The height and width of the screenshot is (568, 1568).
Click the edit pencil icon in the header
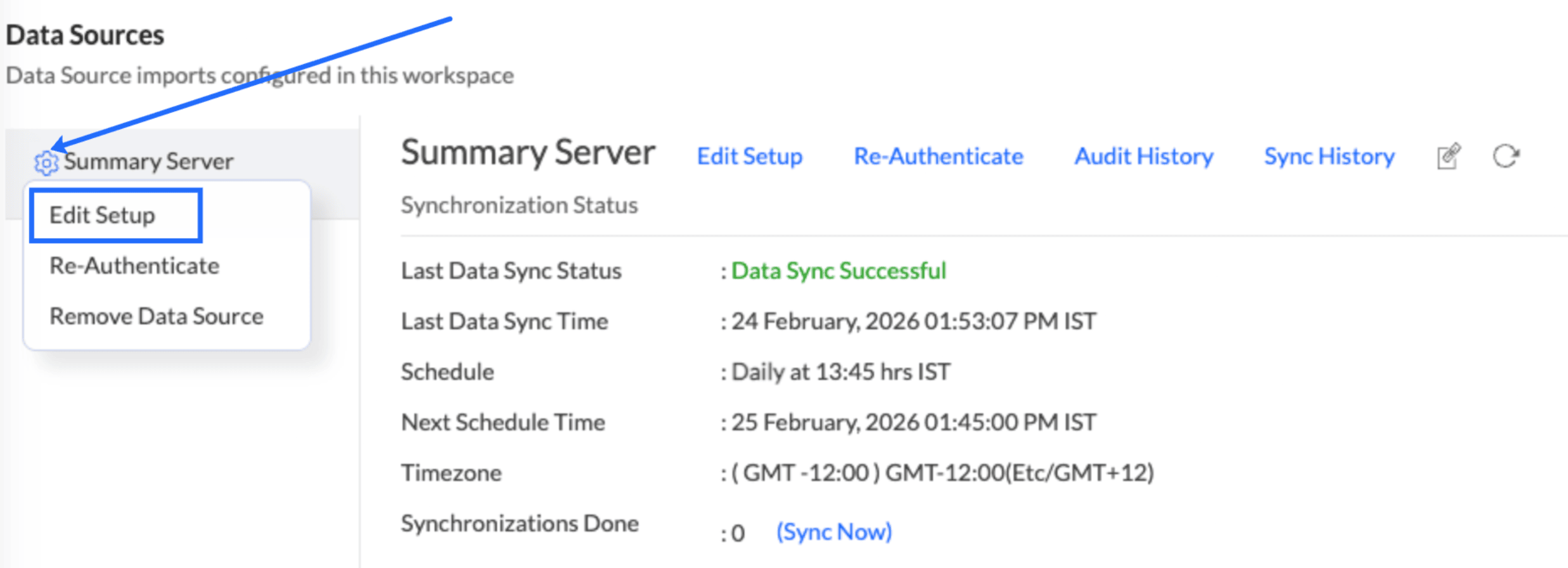[x=1448, y=156]
